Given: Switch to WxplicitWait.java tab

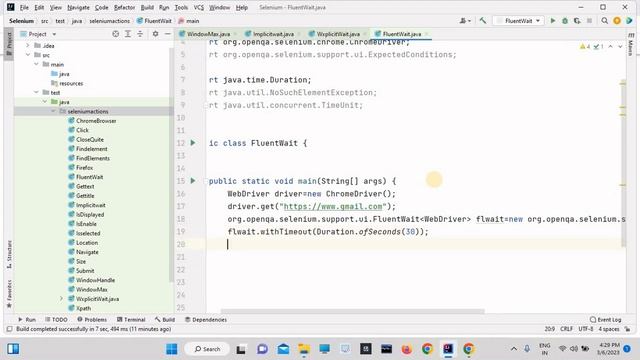Looking at the screenshot, I should [338, 34].
